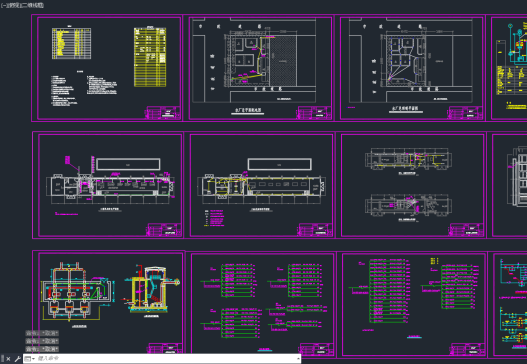Click the 全厂总平面 drawing title text

click(248, 110)
